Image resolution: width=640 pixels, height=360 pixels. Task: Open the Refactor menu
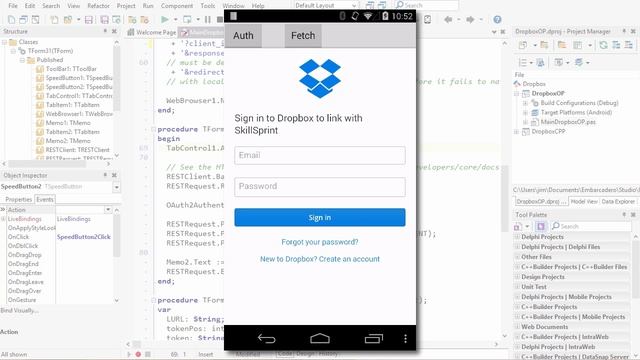[98, 6]
